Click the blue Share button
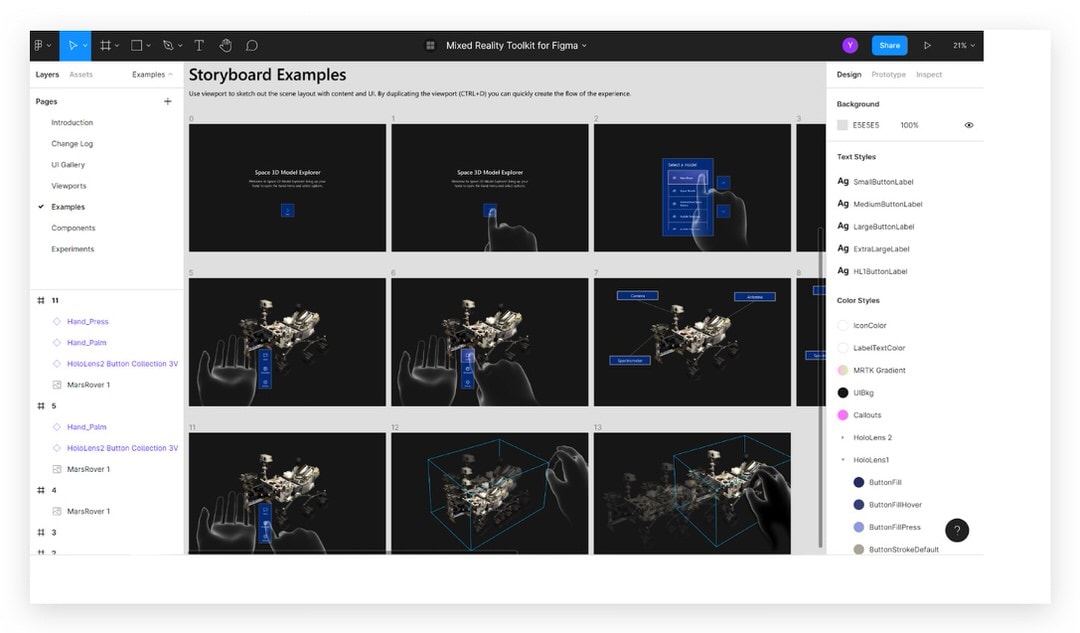Screen dimensions: 1080x633 [889, 45]
